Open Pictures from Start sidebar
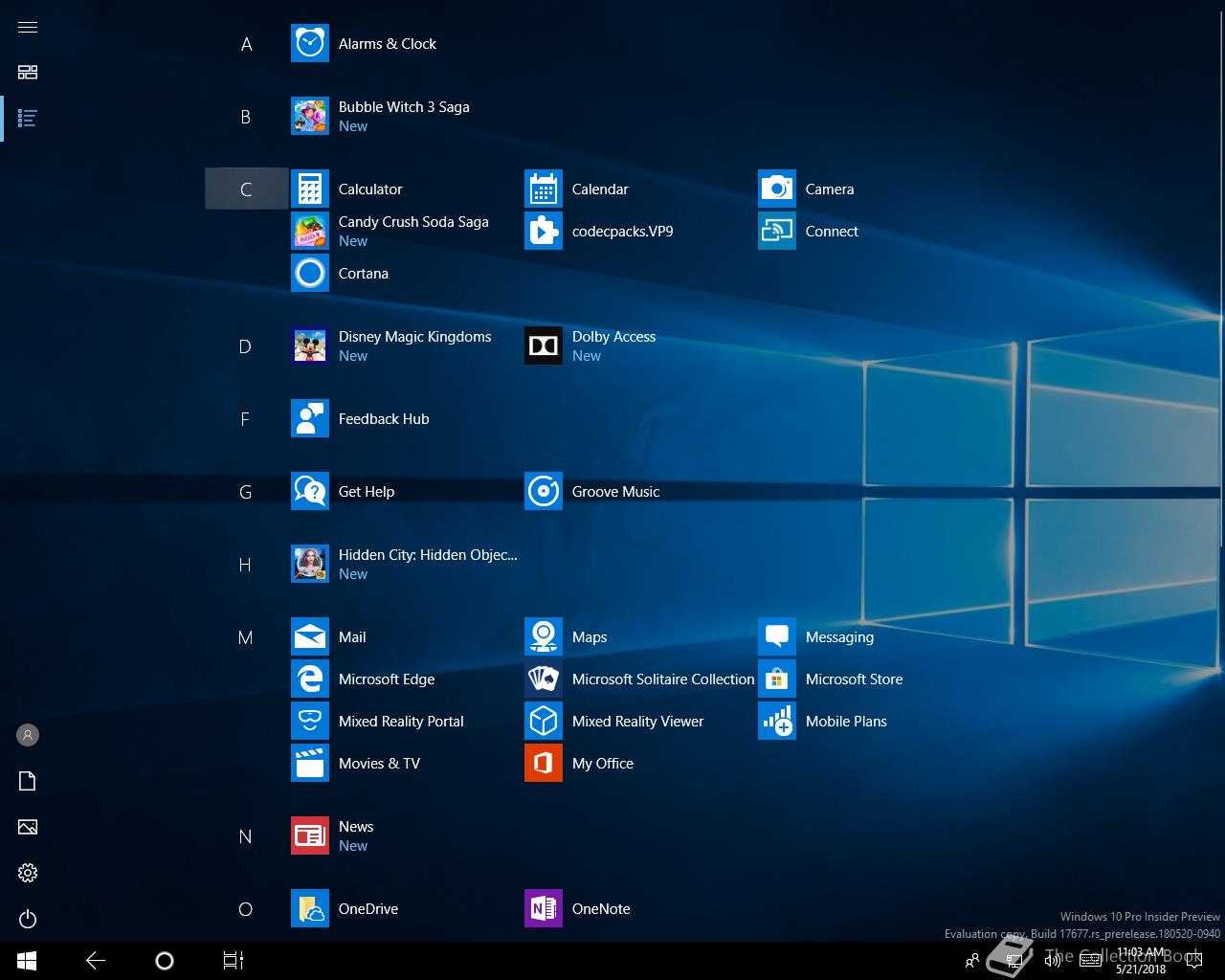The image size is (1225, 980). click(x=28, y=827)
